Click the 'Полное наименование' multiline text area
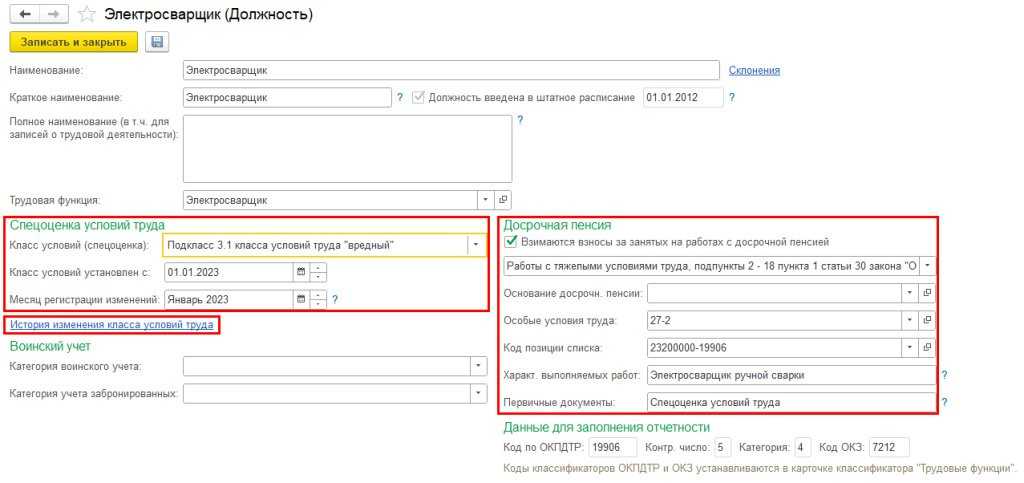 (347, 149)
